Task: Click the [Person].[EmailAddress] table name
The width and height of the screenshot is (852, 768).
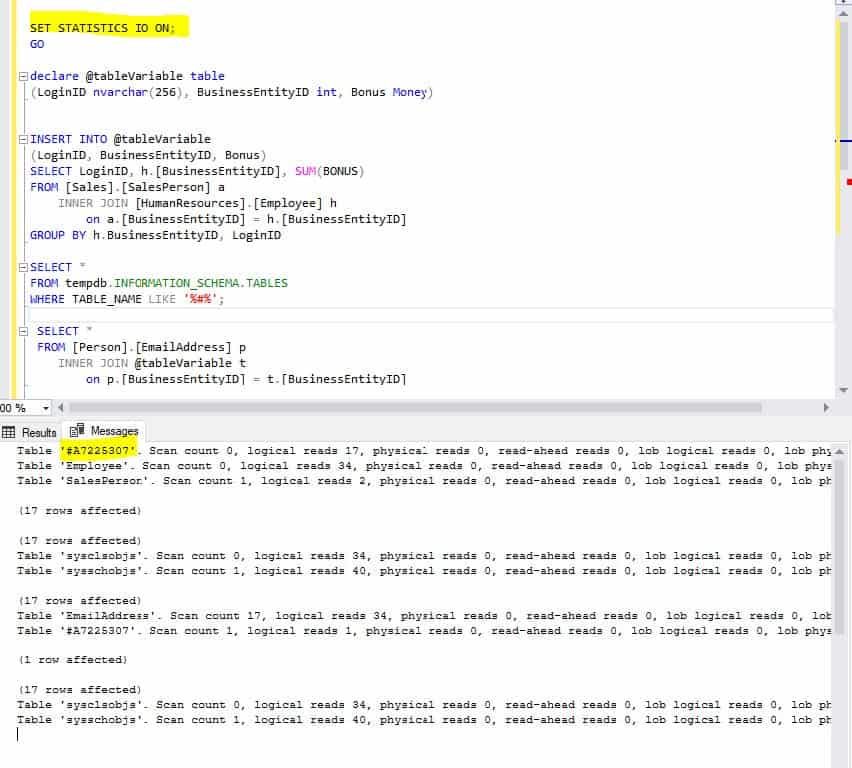Action: tap(152, 347)
